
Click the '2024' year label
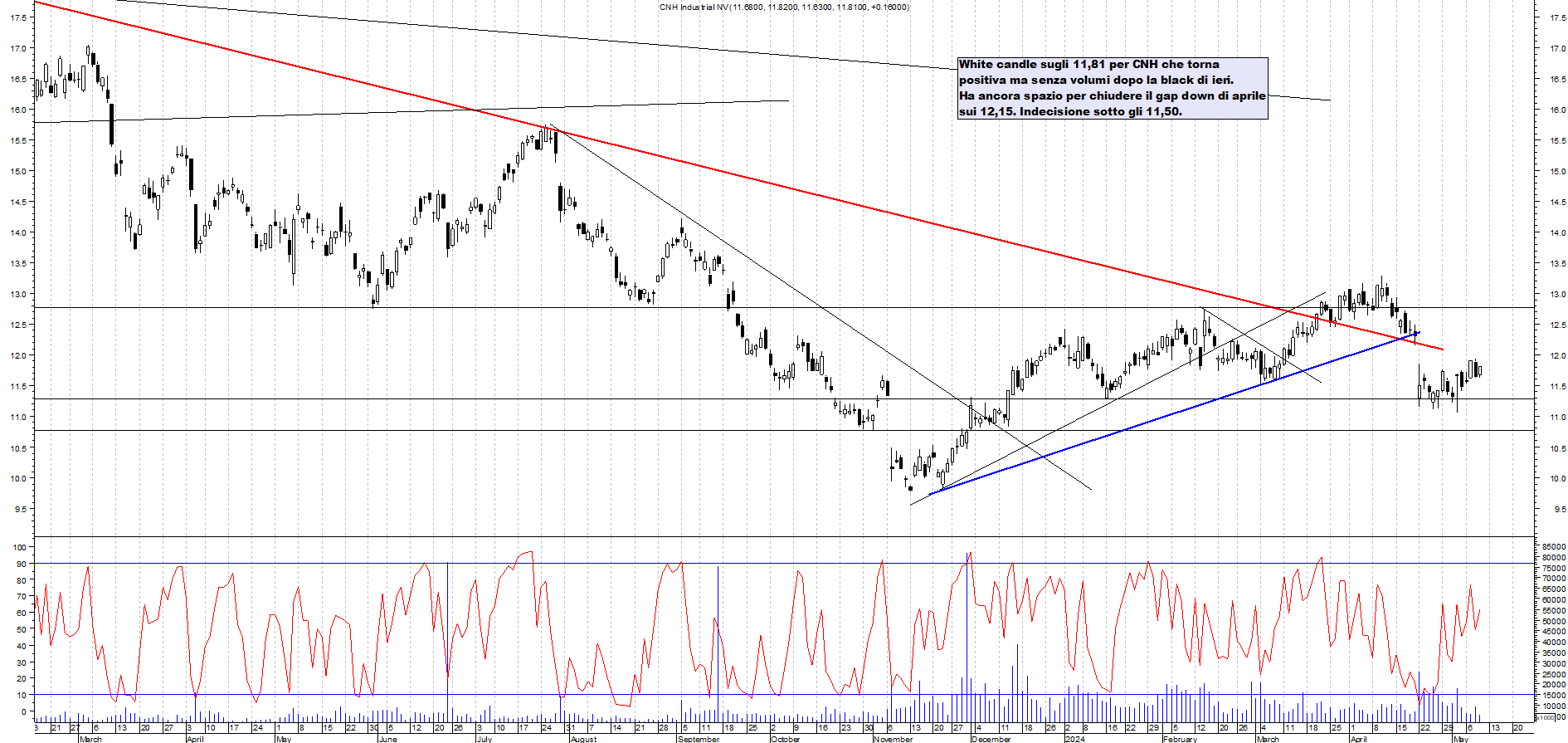coord(1075,739)
